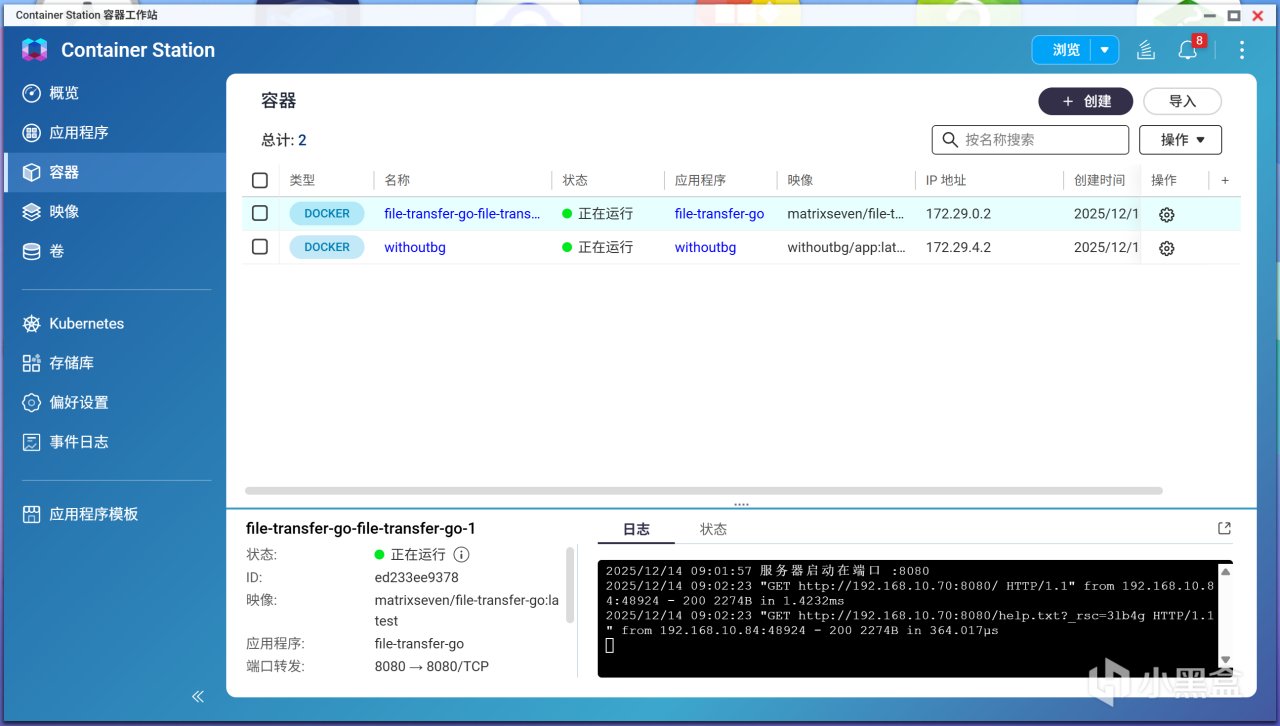Click the Container Station logo icon
The height and width of the screenshot is (726, 1280).
pos(34,50)
